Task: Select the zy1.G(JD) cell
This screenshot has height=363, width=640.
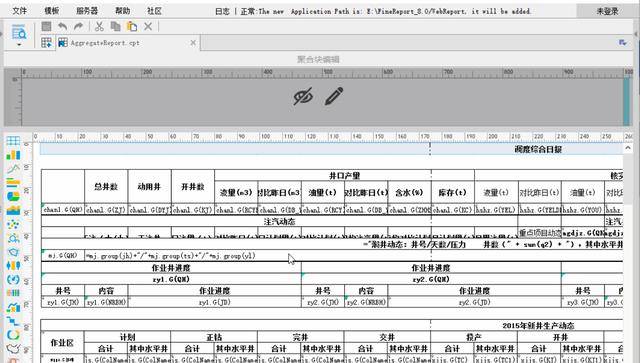Action: 214,302
